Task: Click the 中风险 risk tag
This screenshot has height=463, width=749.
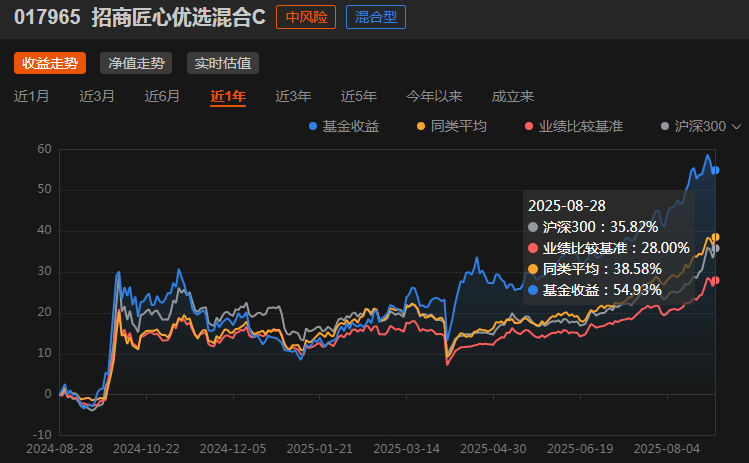Action: point(306,17)
